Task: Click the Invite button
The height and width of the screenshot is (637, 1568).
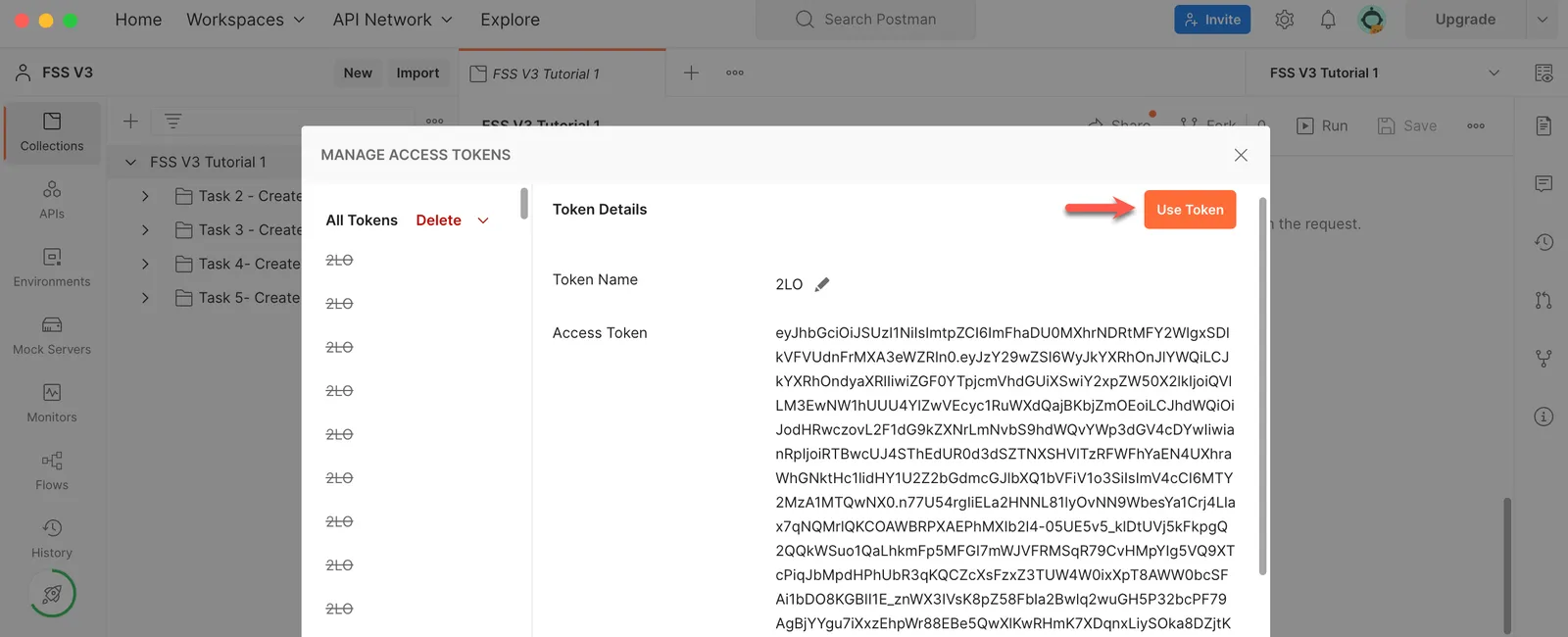Action: [1212, 20]
